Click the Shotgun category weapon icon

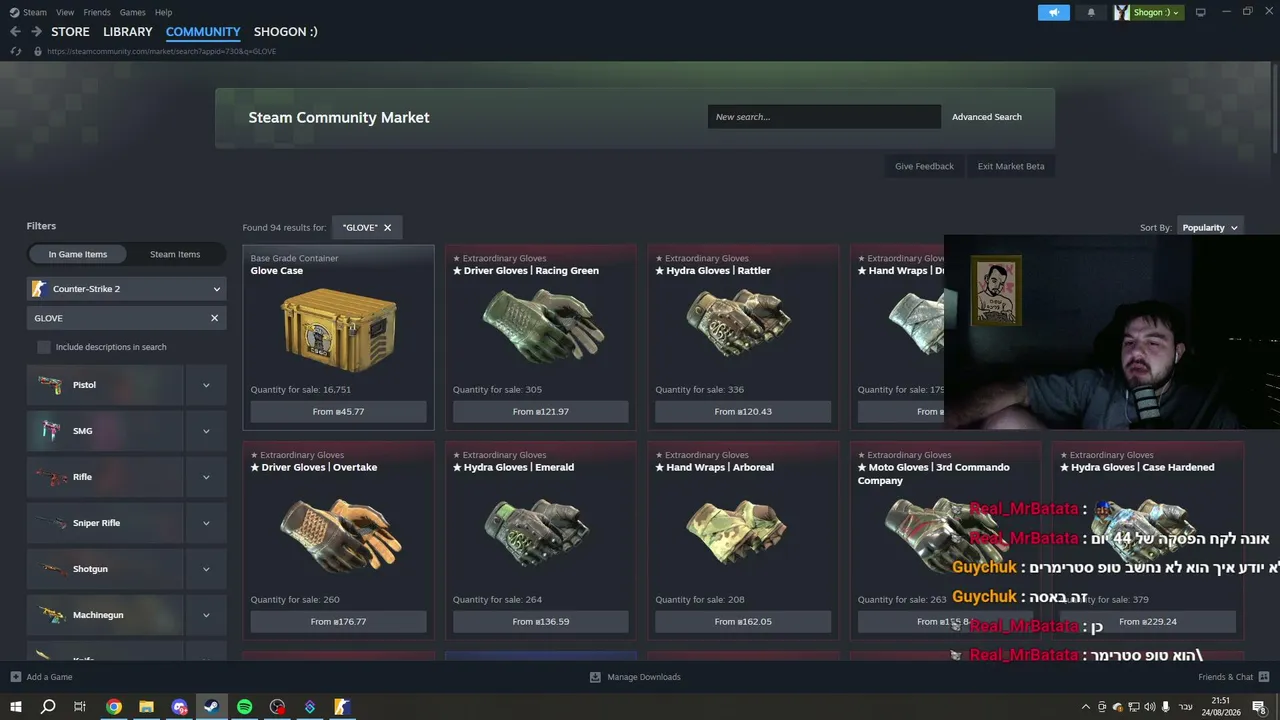[51, 569]
